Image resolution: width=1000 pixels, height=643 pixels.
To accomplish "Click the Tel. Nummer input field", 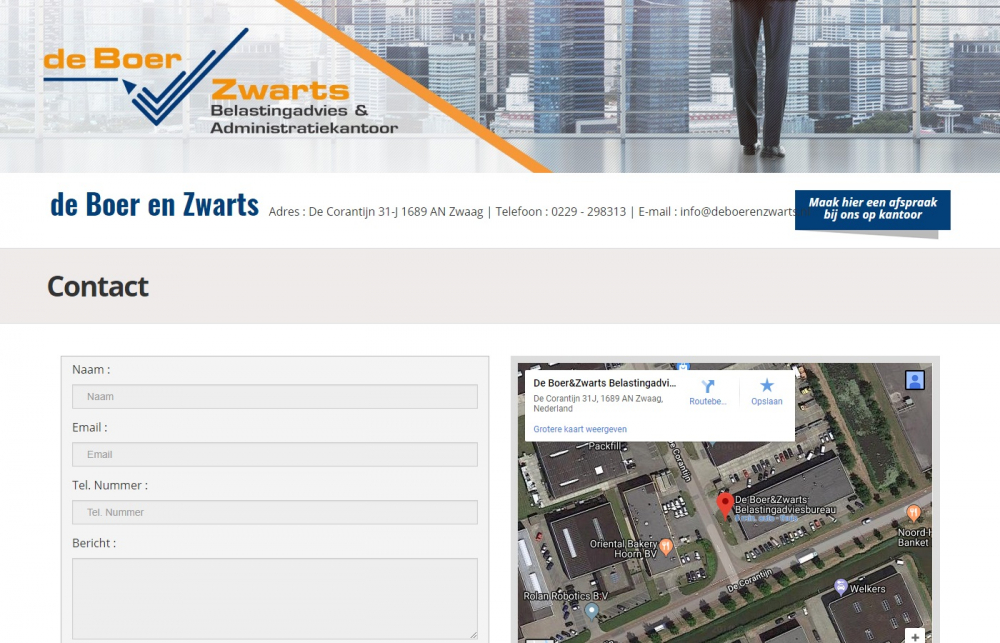I will (275, 512).
